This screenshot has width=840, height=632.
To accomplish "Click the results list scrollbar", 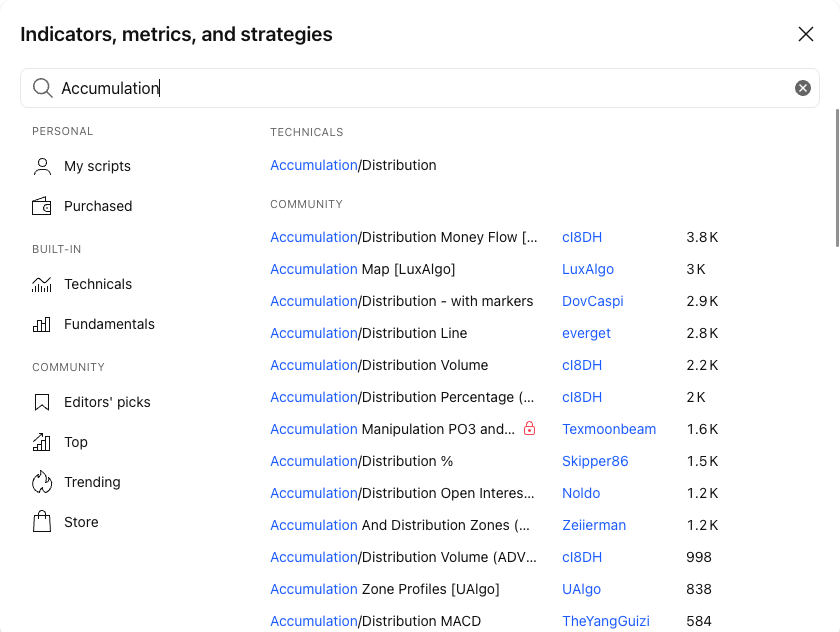I will click(x=836, y=178).
